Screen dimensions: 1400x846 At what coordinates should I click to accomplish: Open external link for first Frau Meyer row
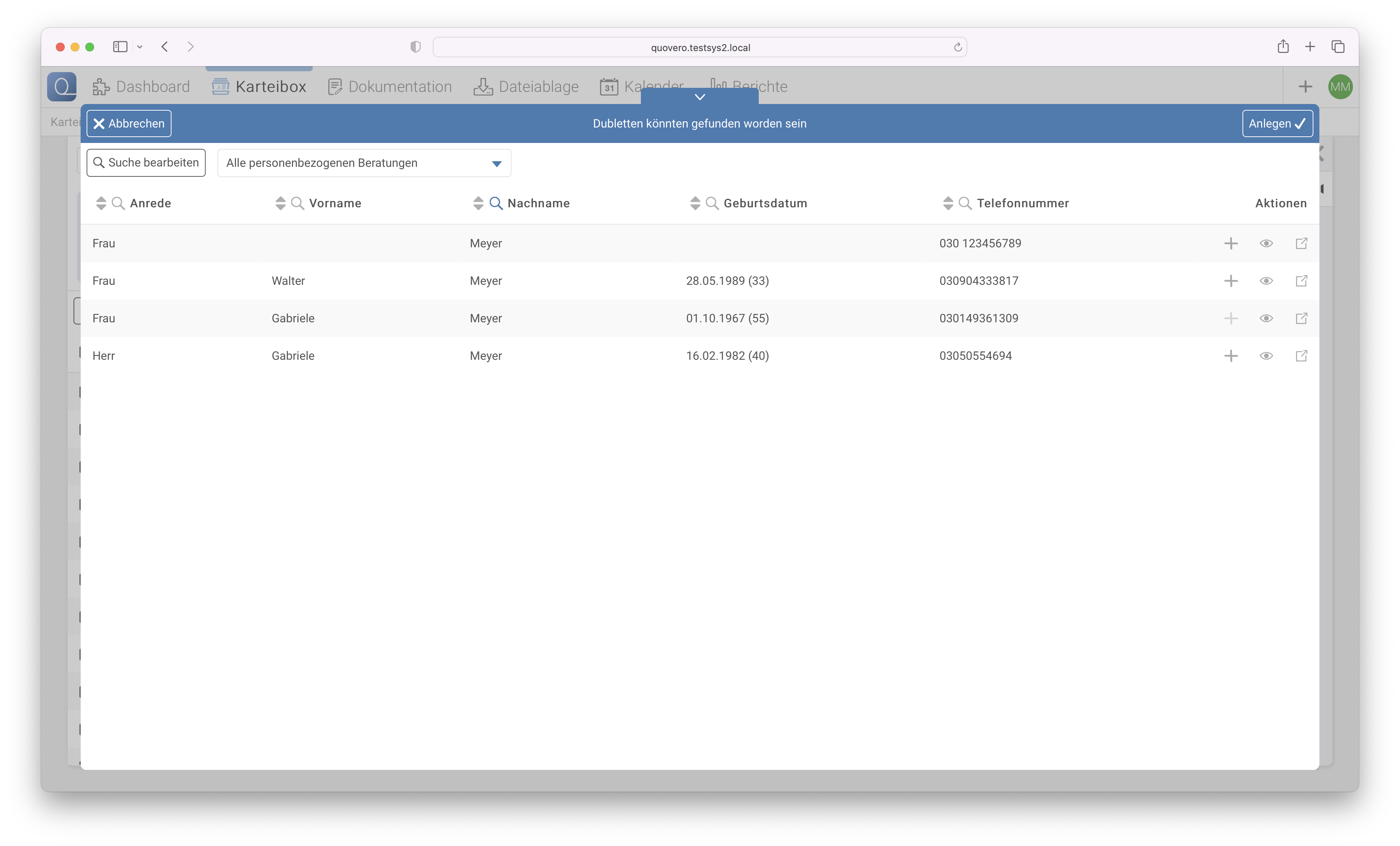point(1301,243)
